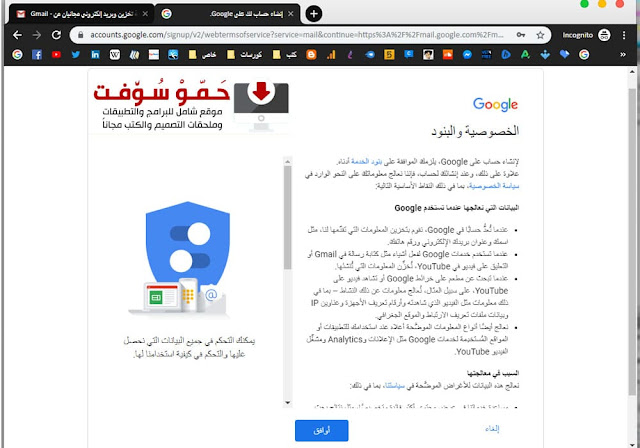Open the Google bookmark beside Facebook

(x=17, y=54)
